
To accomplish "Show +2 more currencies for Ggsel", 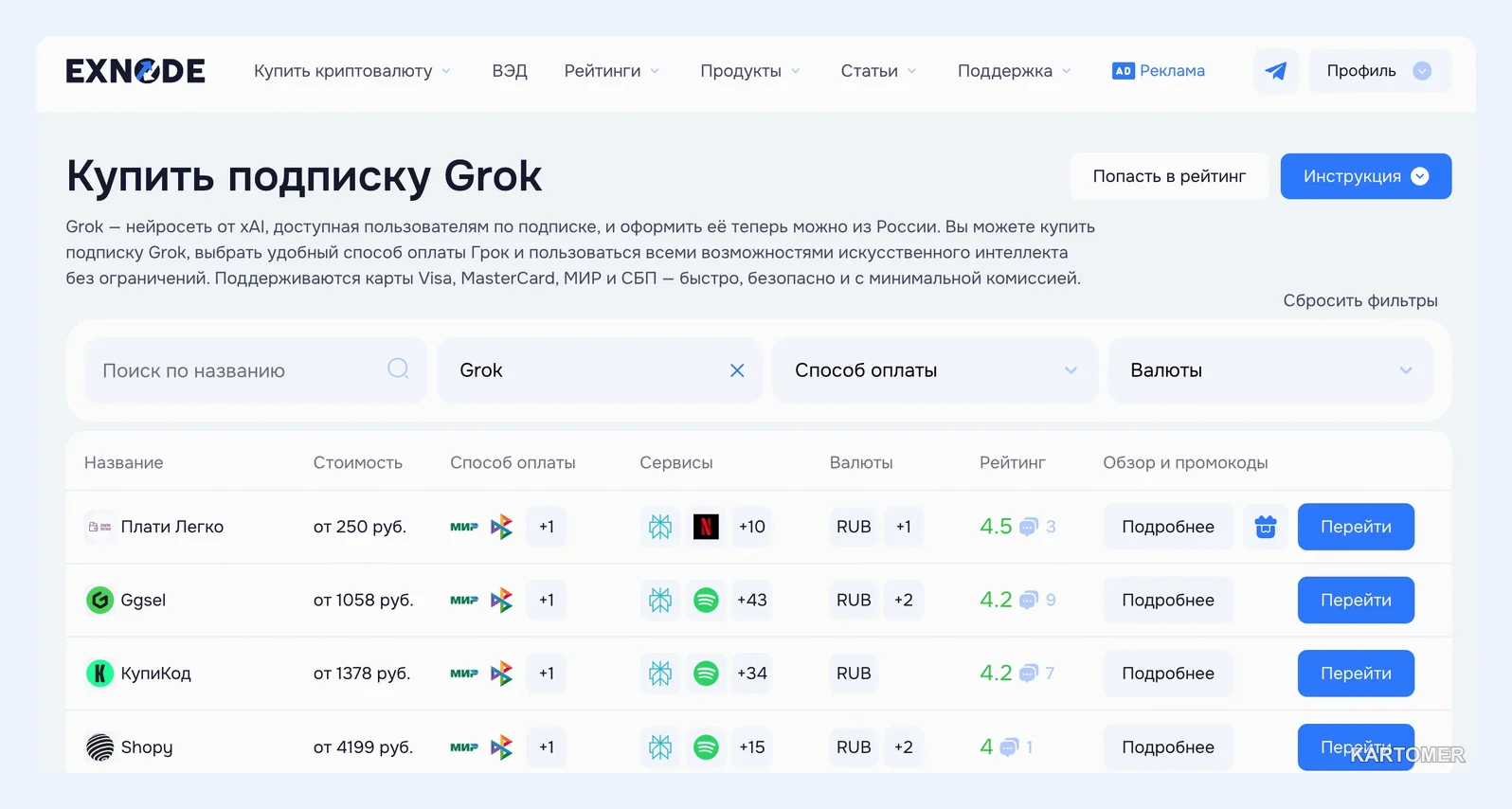I will coord(904,600).
